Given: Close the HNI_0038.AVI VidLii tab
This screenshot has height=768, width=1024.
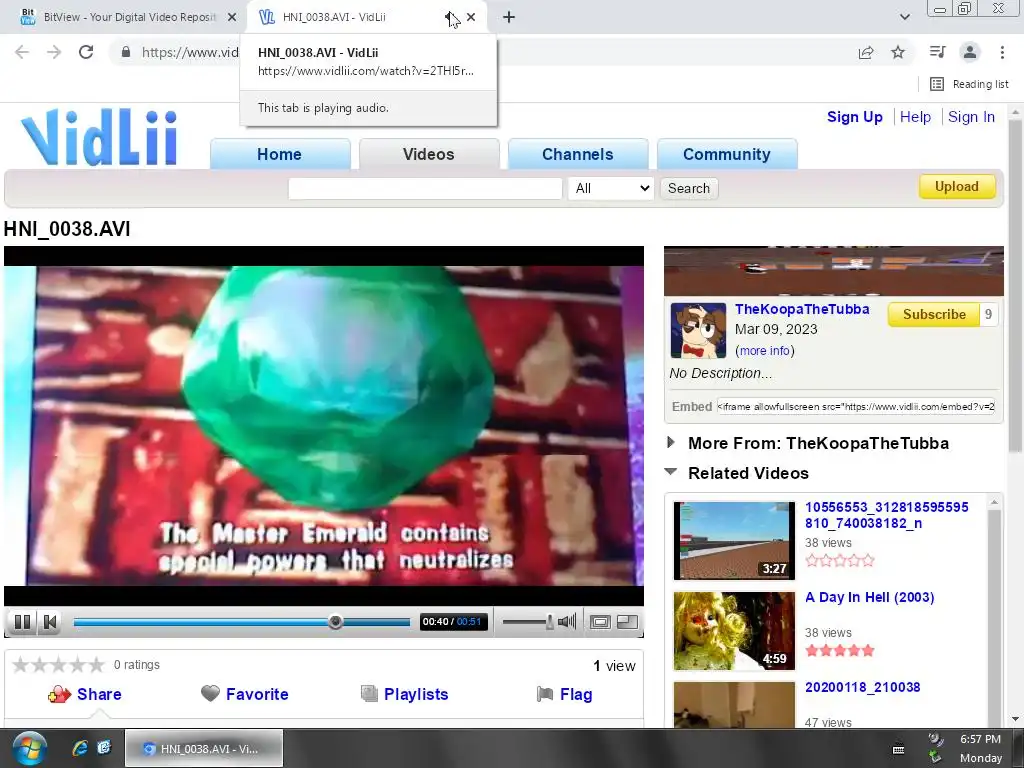Looking at the screenshot, I should (471, 17).
